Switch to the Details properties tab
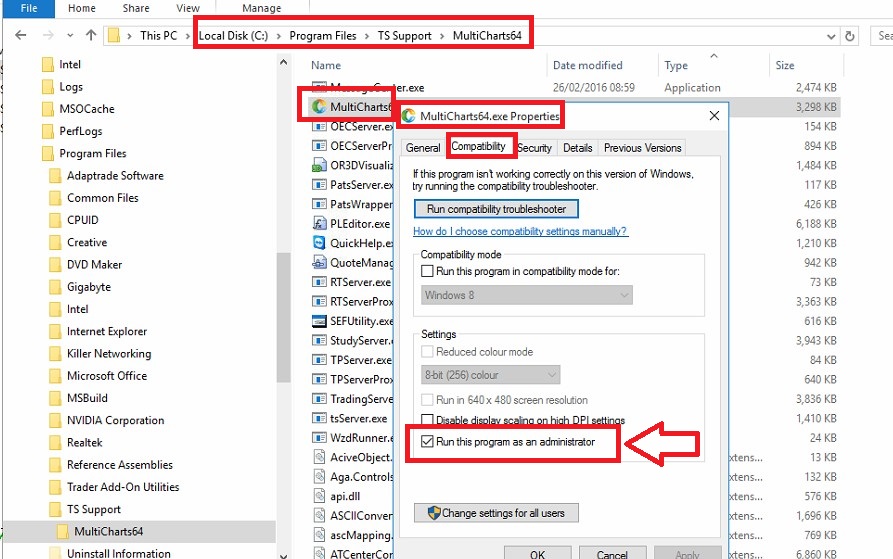 point(577,147)
